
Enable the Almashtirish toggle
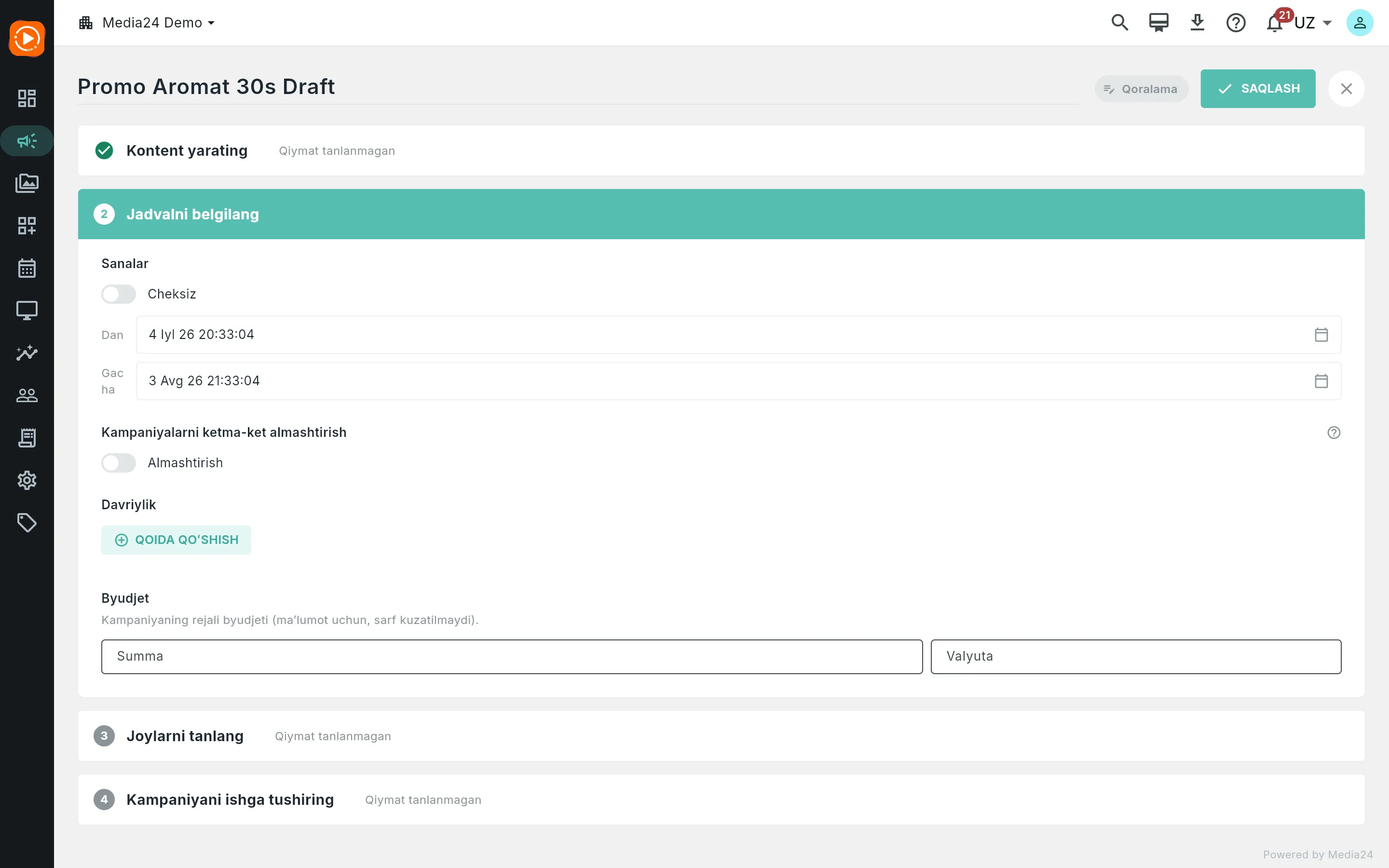coord(119,463)
